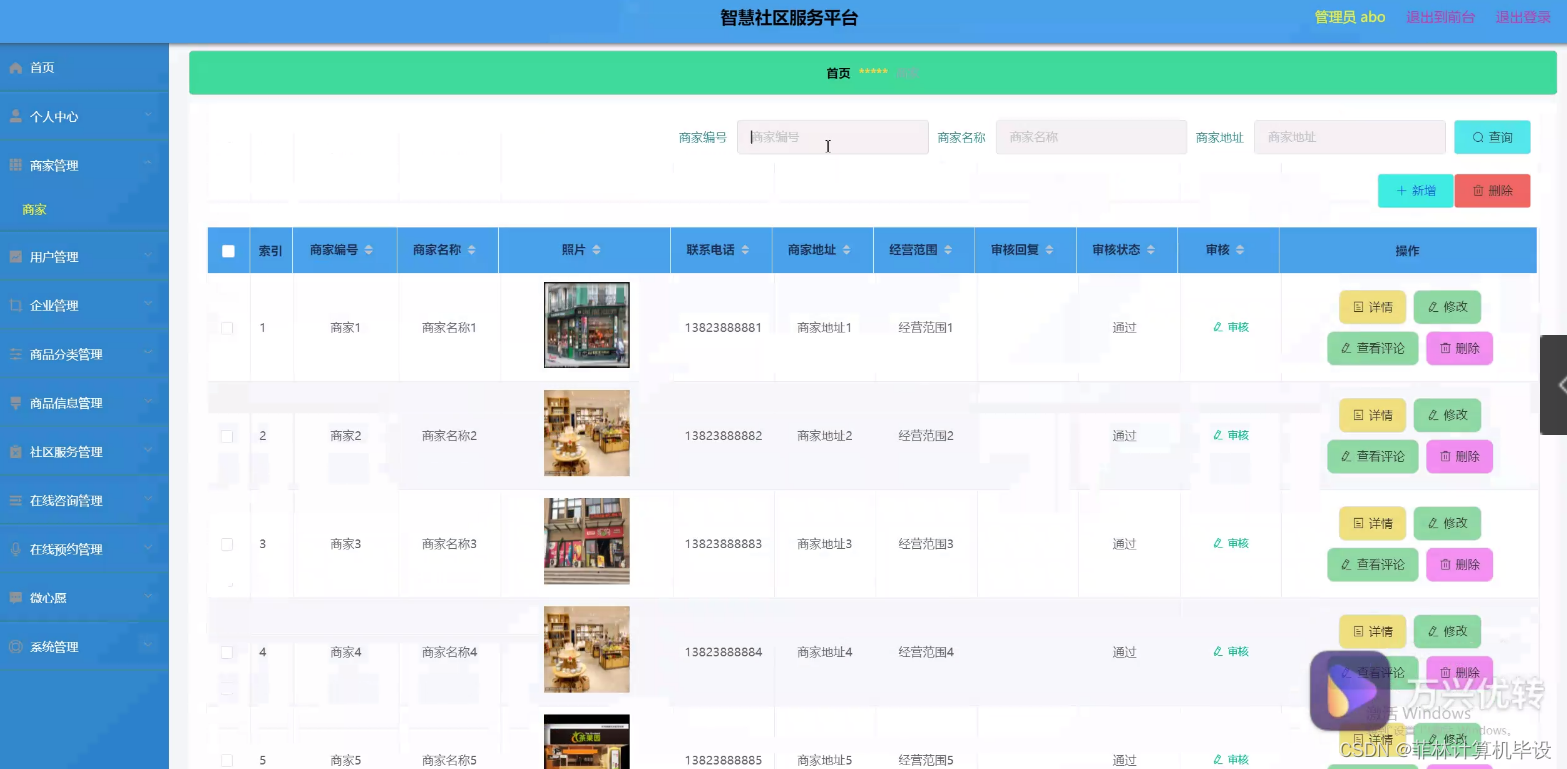Click the icon beside 在线咨询管理
The image size is (1567, 769).
pyautogui.click(x=15, y=501)
